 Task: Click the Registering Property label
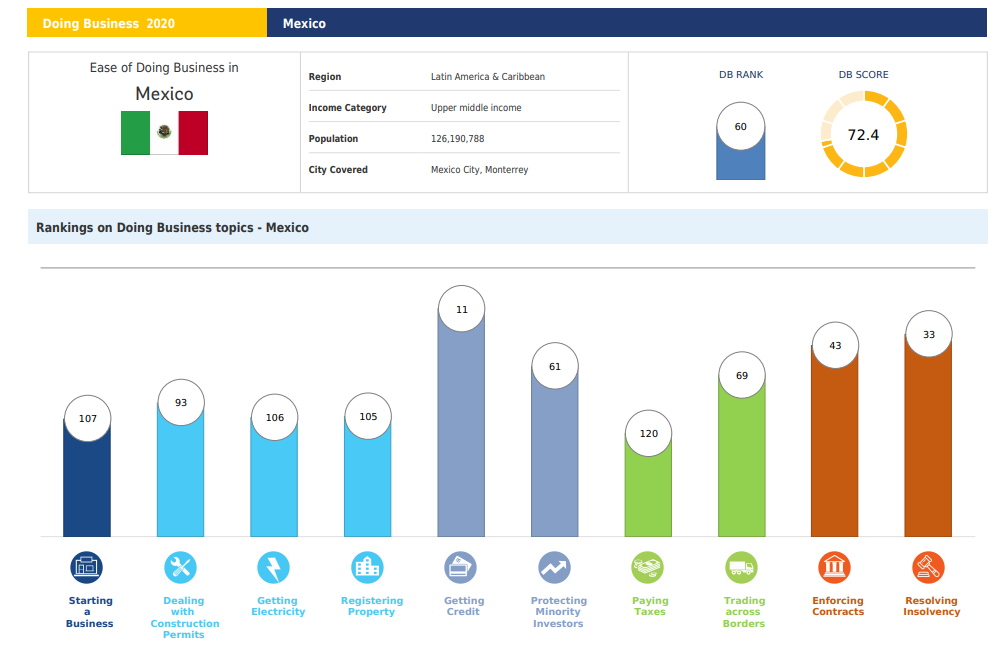(x=372, y=606)
